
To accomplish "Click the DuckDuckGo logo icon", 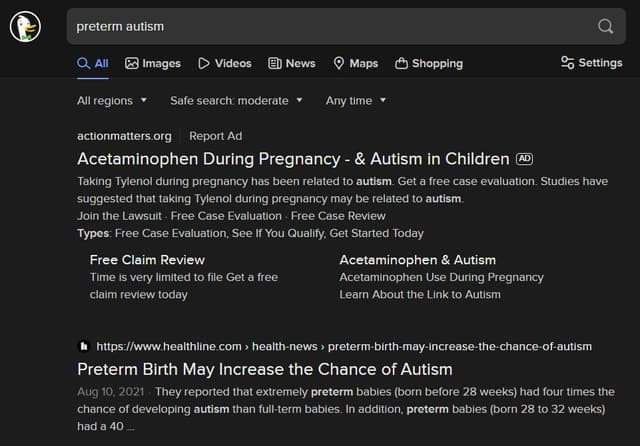I will (26, 27).
